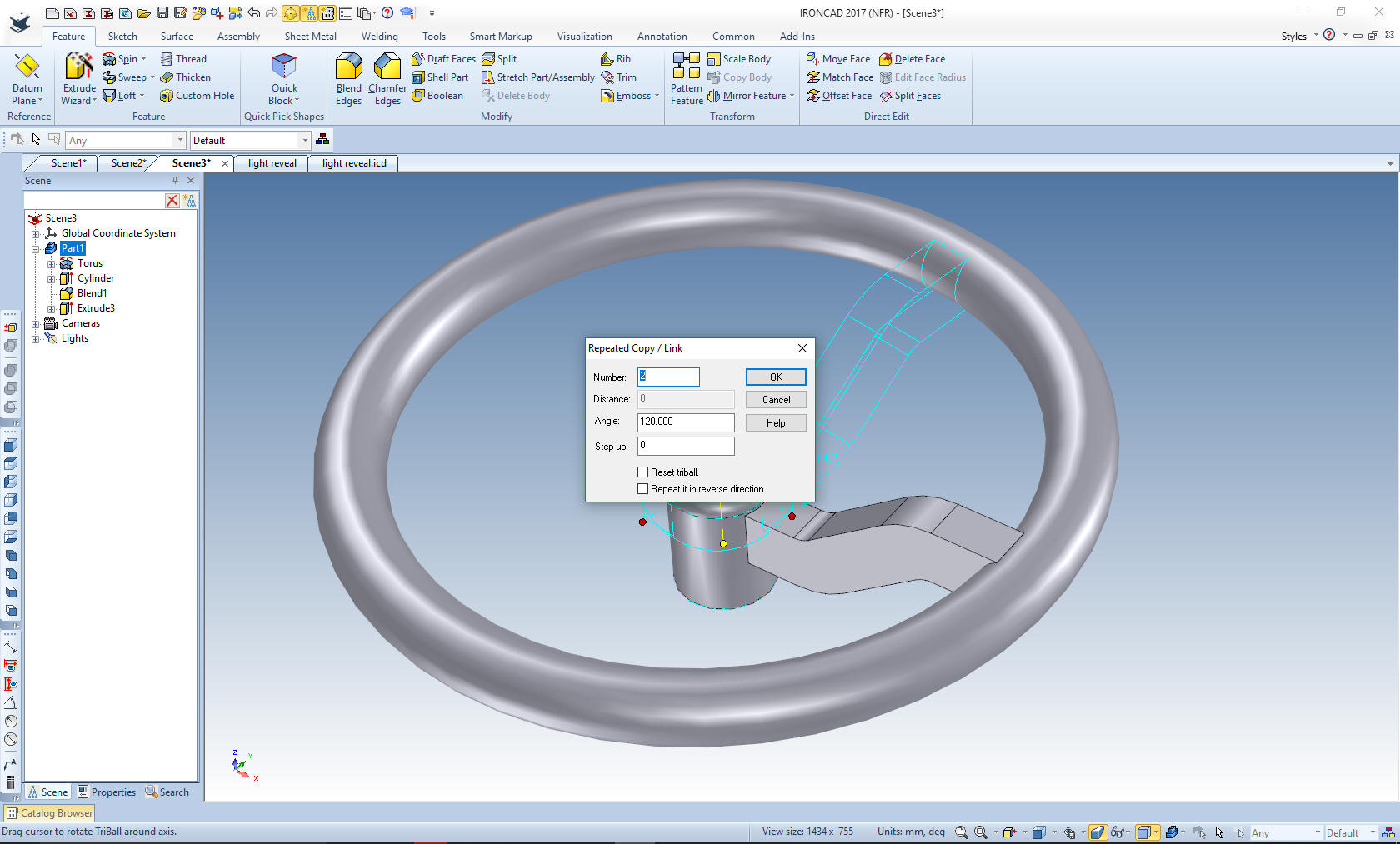Viewport: 1400px width, 844px height.
Task: Expand the Global Coordinate System node
Action: click(x=36, y=234)
